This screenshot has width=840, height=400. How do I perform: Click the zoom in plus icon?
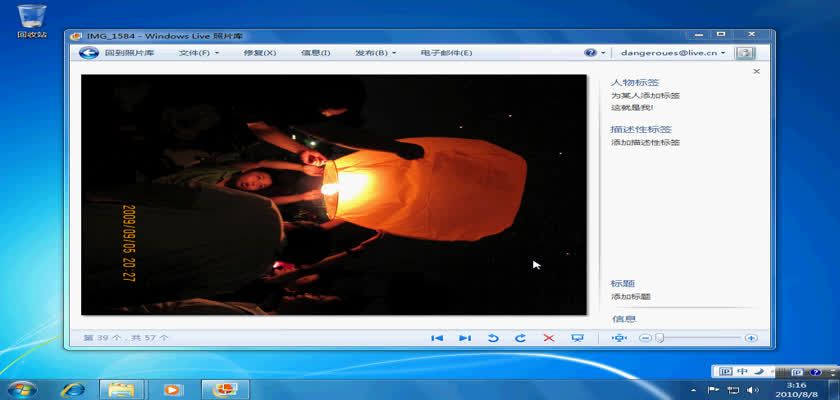[x=751, y=338]
